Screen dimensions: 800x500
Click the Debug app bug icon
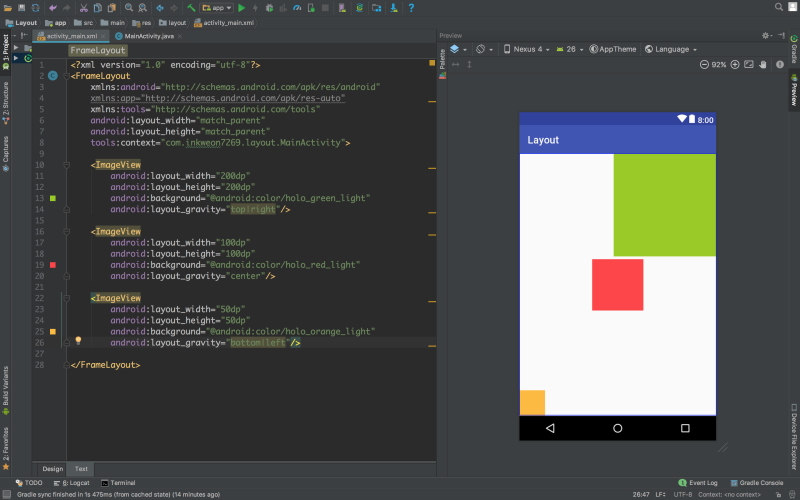tap(271, 8)
